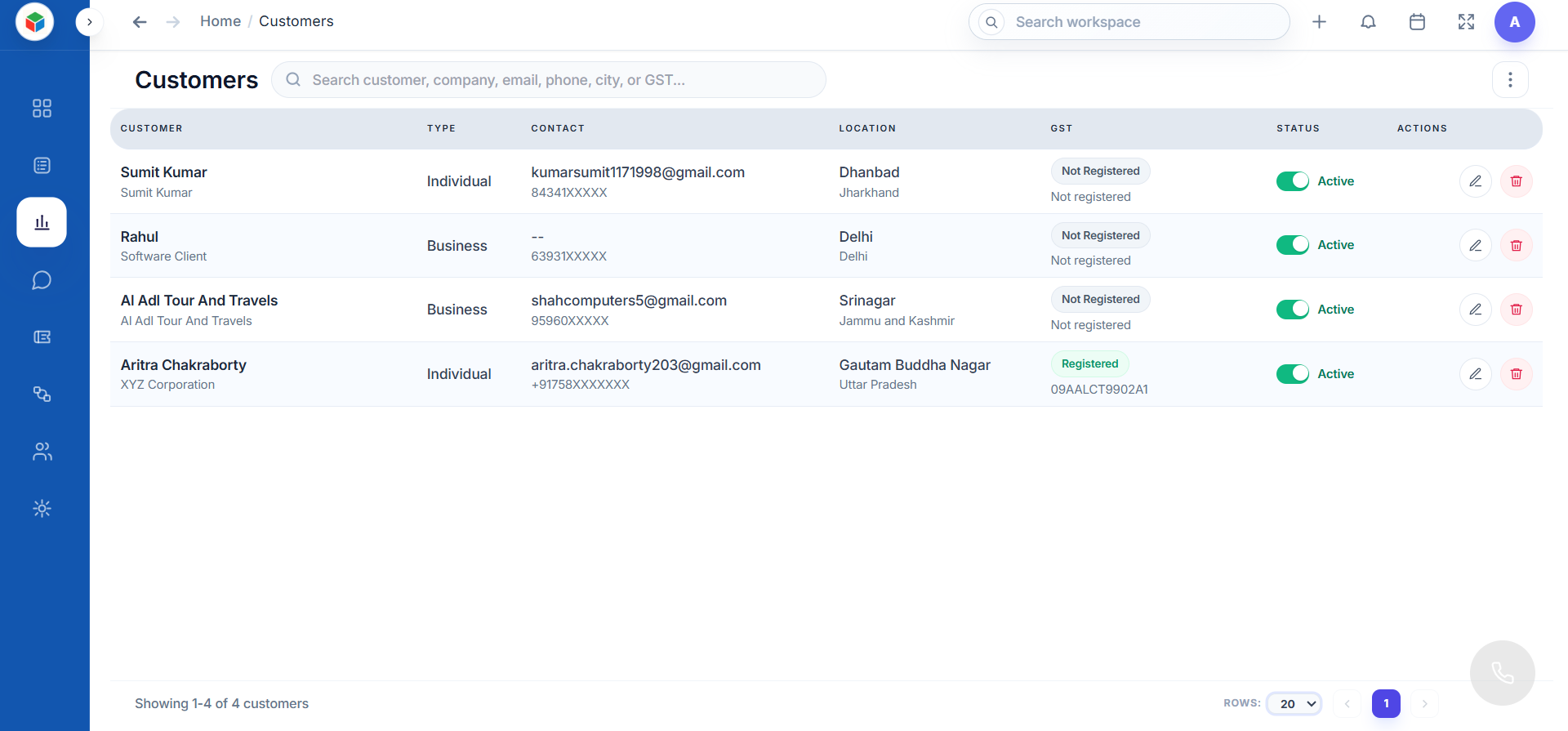
Task: Open the calendar icon
Action: (x=1417, y=22)
